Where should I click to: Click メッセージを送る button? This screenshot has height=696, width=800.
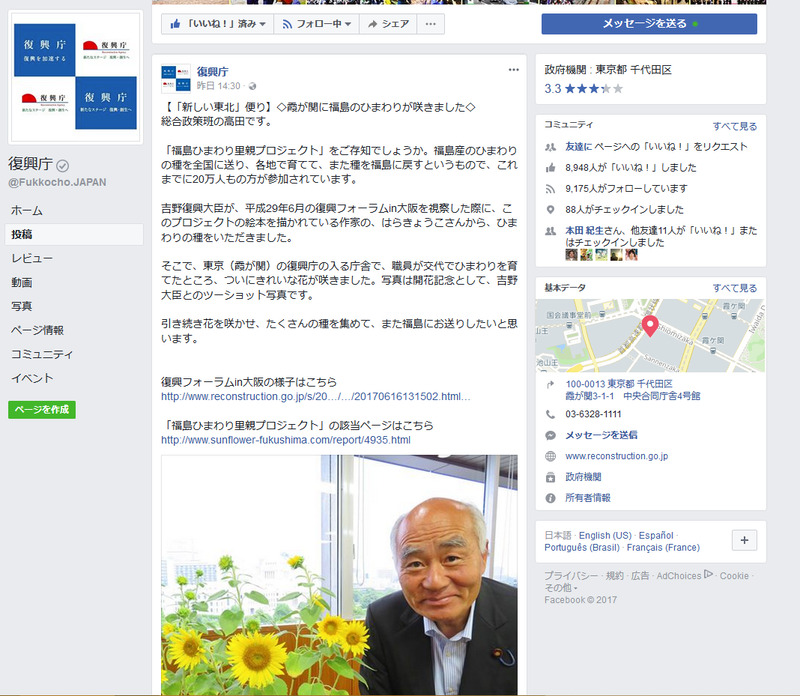(x=649, y=23)
